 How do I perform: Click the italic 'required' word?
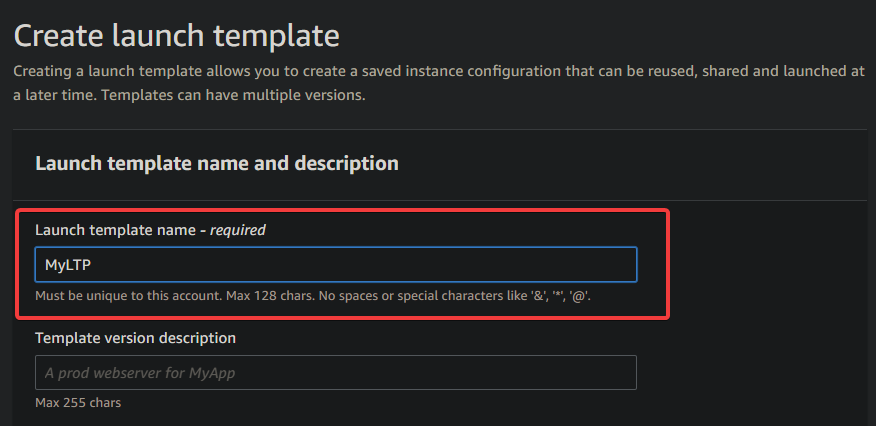[x=237, y=229]
